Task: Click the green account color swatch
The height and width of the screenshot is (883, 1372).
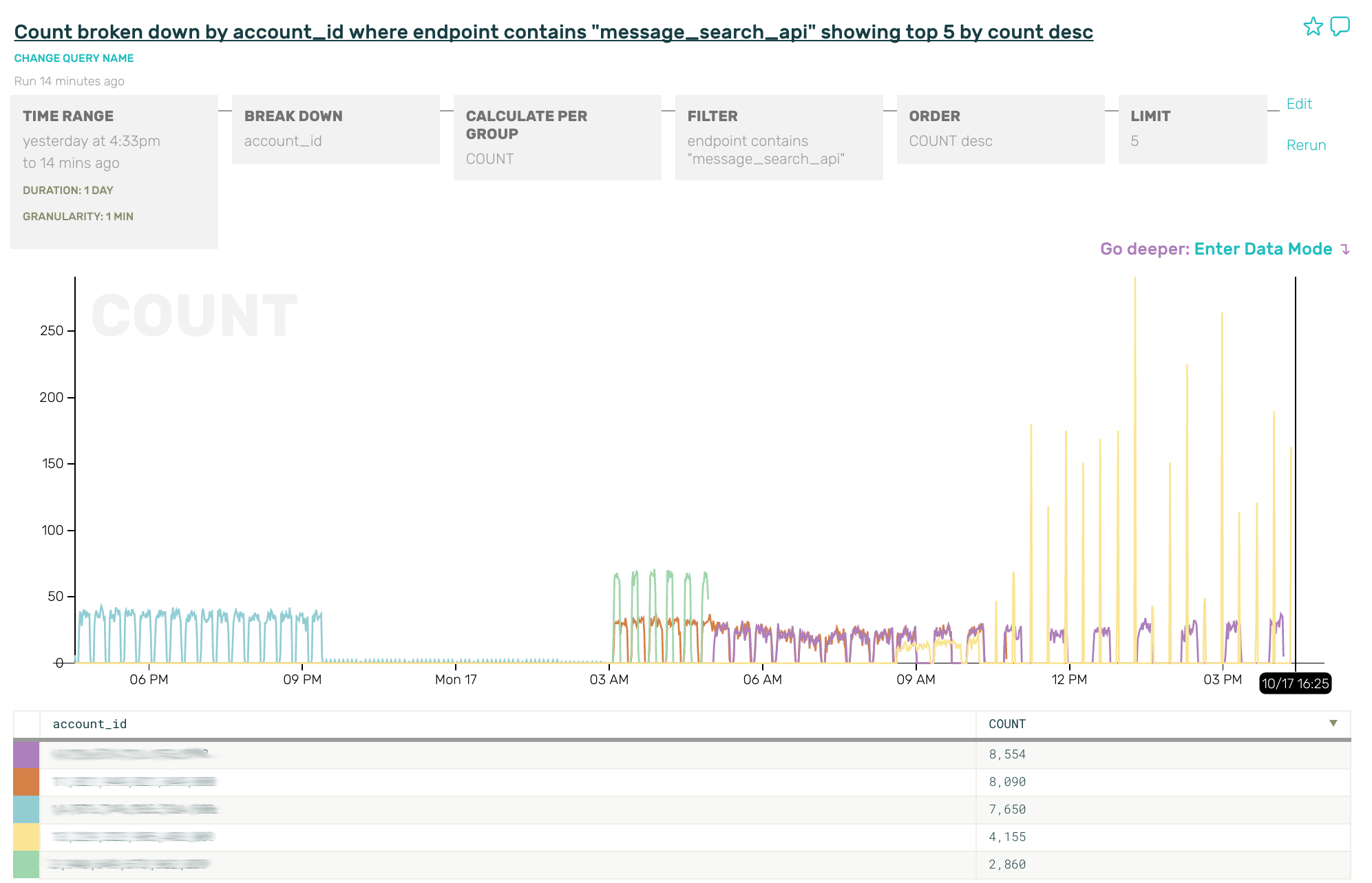Action: pos(26,864)
